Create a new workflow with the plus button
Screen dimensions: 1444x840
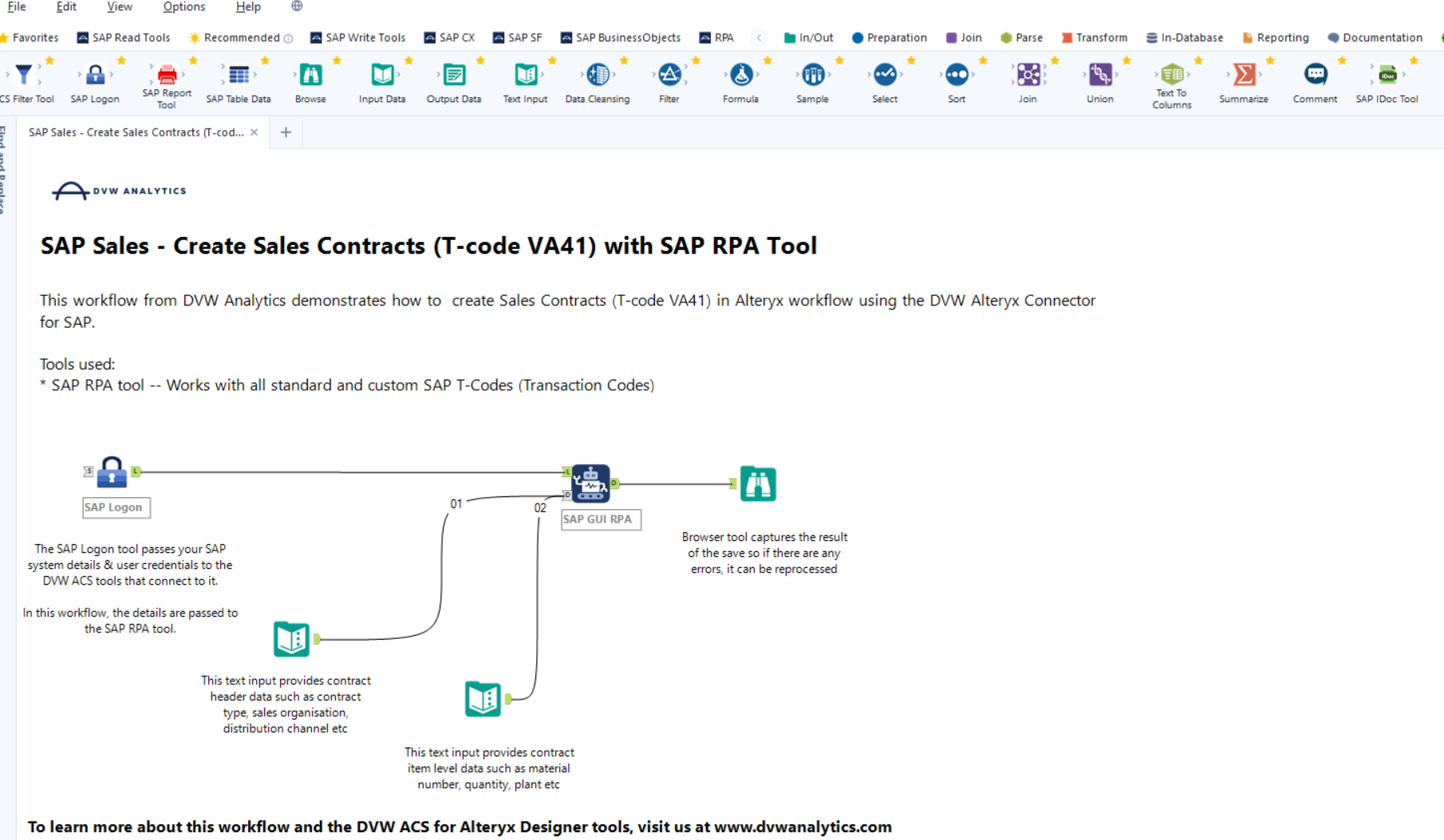tap(286, 132)
